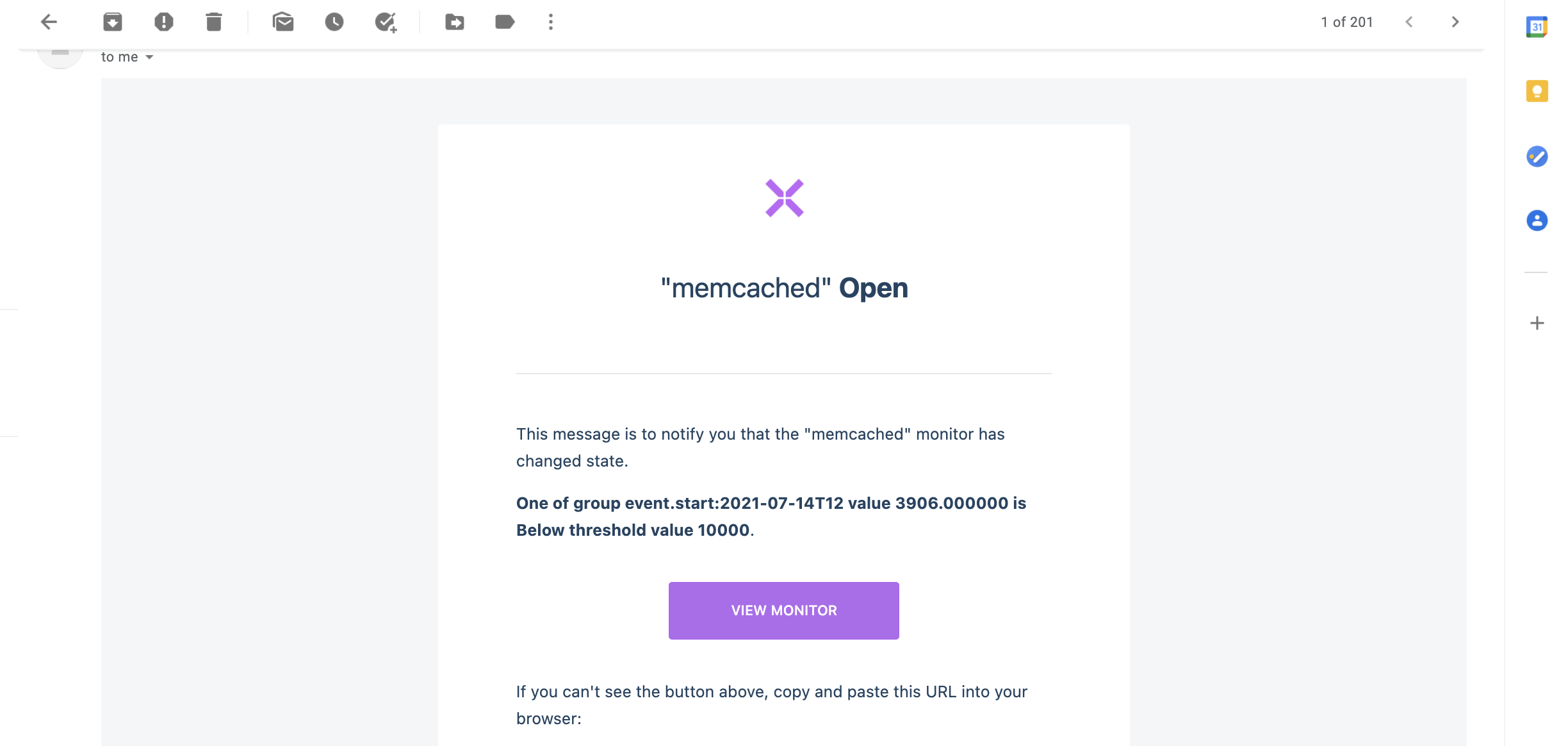The height and width of the screenshot is (746, 1568).
Task: Get add-ons with the plus icon
Action: click(x=1537, y=323)
